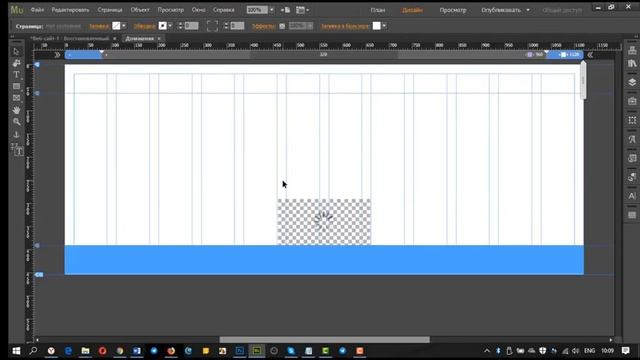
Task: Open the Widgets panel icon
Action: (632, 158)
